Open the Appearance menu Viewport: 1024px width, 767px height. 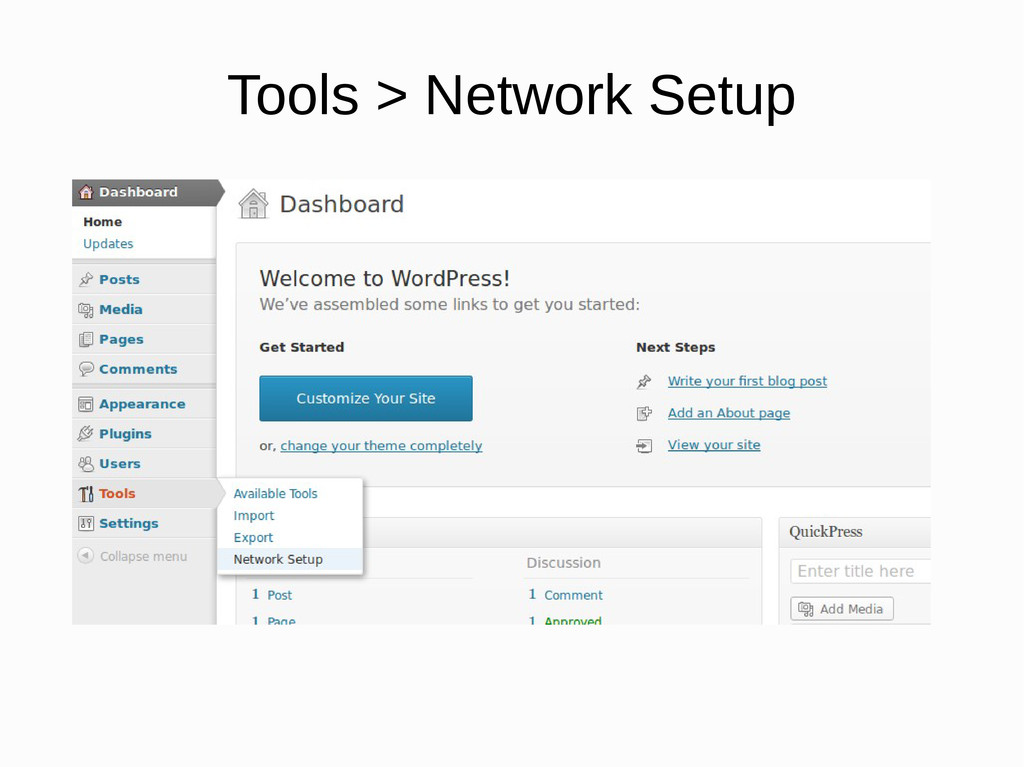click(x=142, y=404)
